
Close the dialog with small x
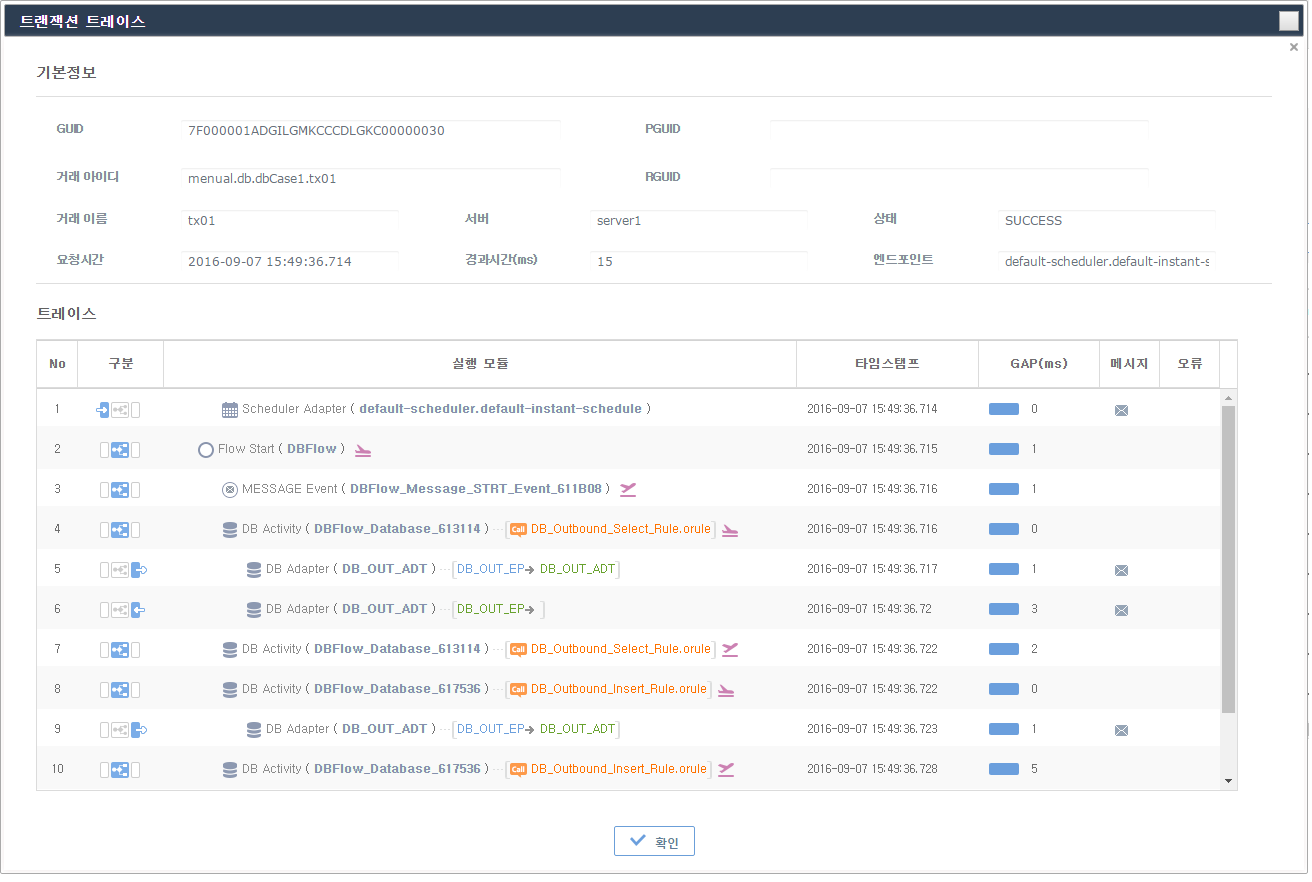coord(1294,47)
